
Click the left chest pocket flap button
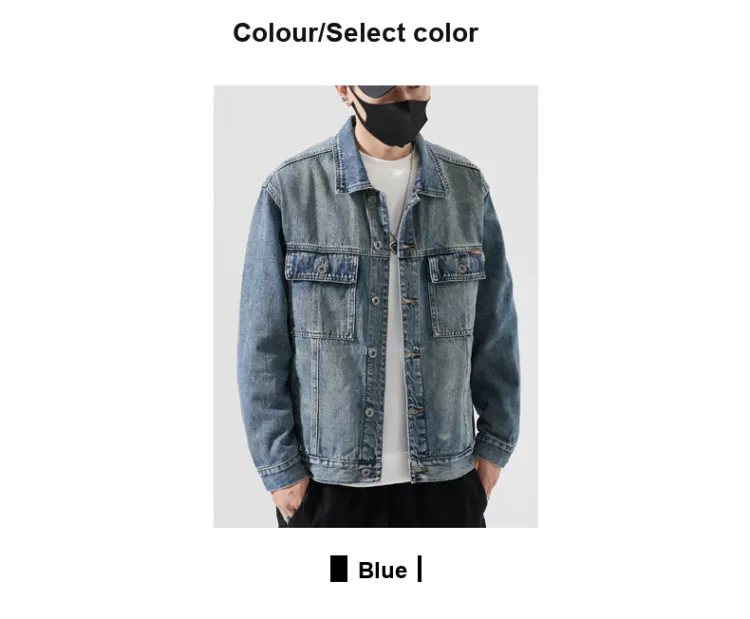point(323,268)
